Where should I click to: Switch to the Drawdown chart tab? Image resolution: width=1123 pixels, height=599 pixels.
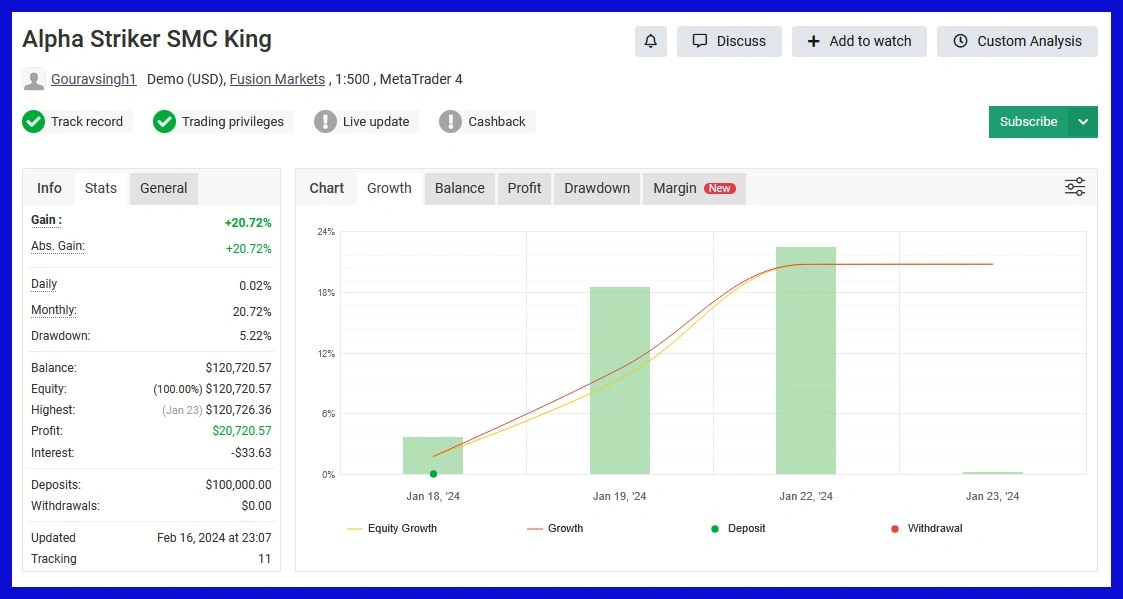point(597,188)
